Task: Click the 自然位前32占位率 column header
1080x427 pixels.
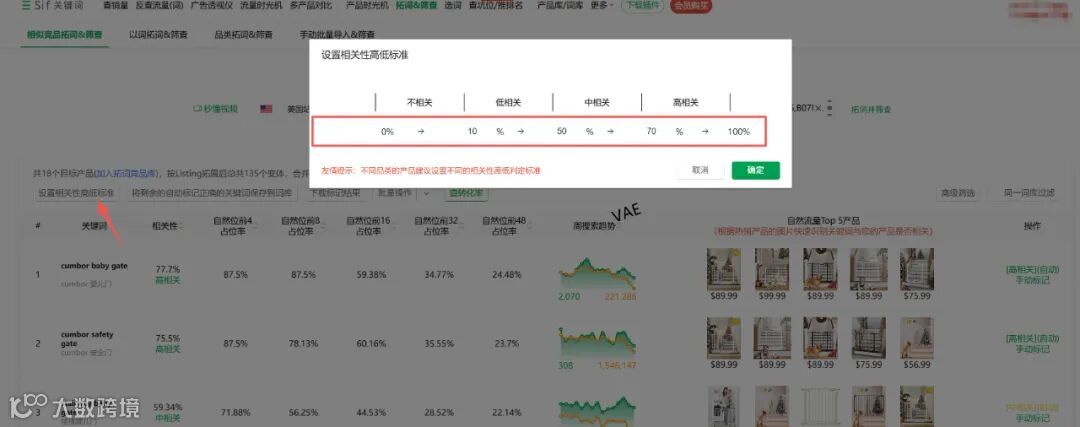Action: point(438,227)
